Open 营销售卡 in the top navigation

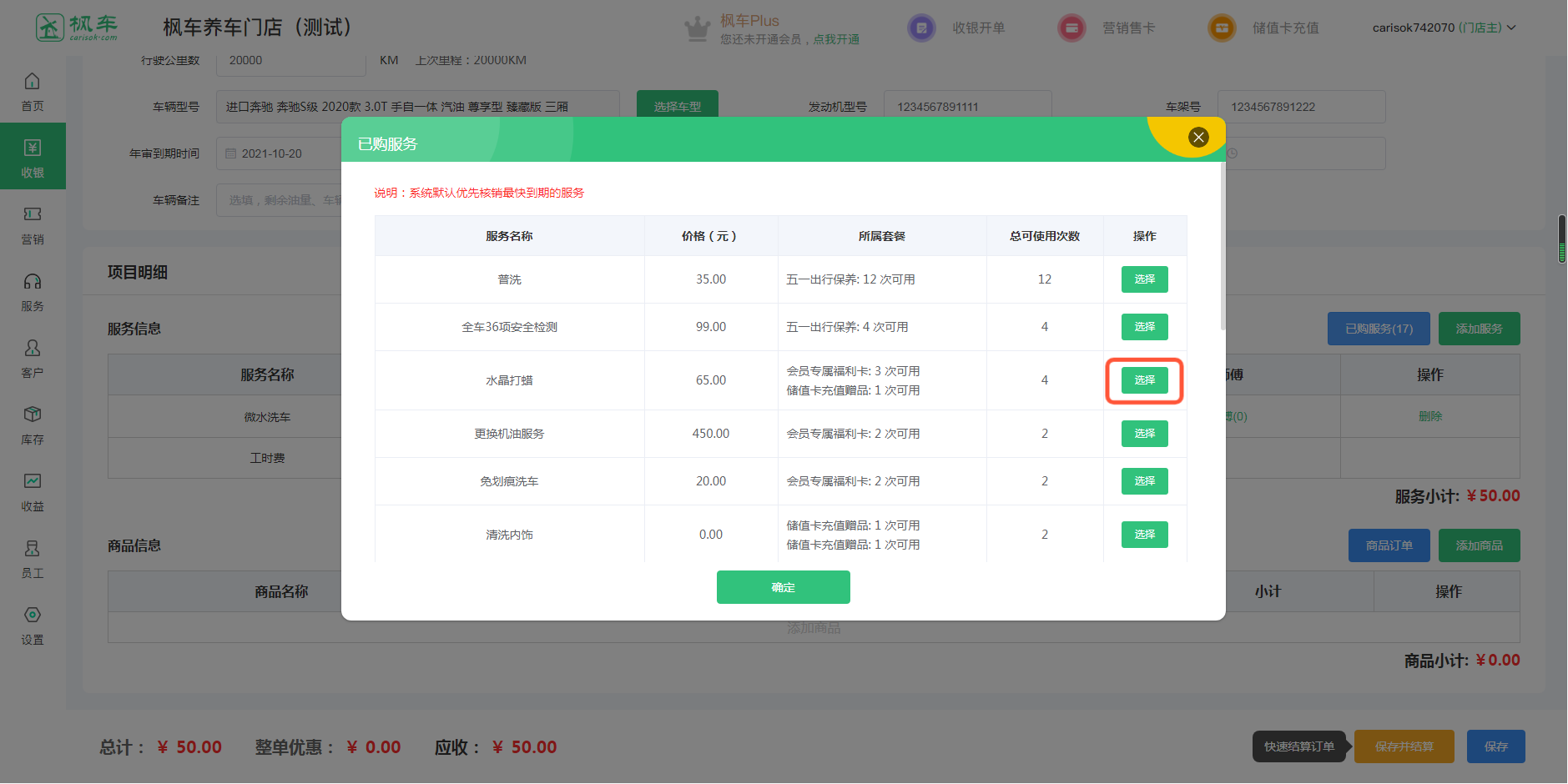click(1108, 28)
